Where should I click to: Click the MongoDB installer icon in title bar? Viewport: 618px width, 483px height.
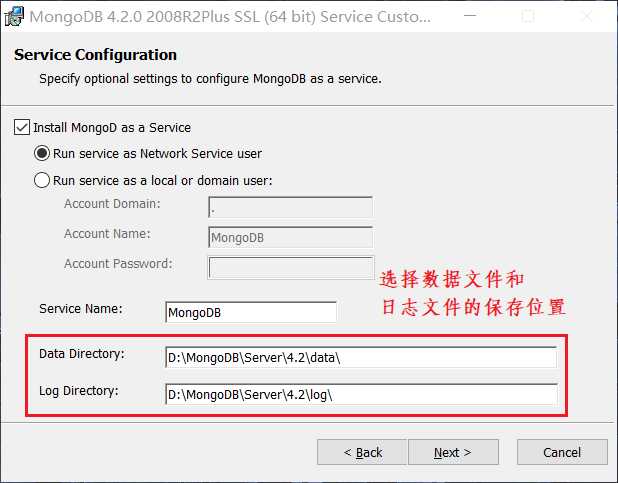14,17
